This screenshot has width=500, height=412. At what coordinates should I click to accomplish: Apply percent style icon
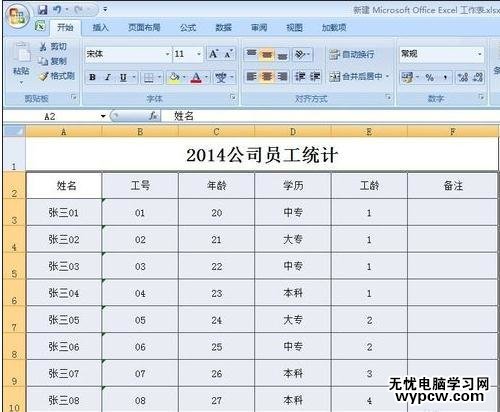pyautogui.click(x=429, y=77)
